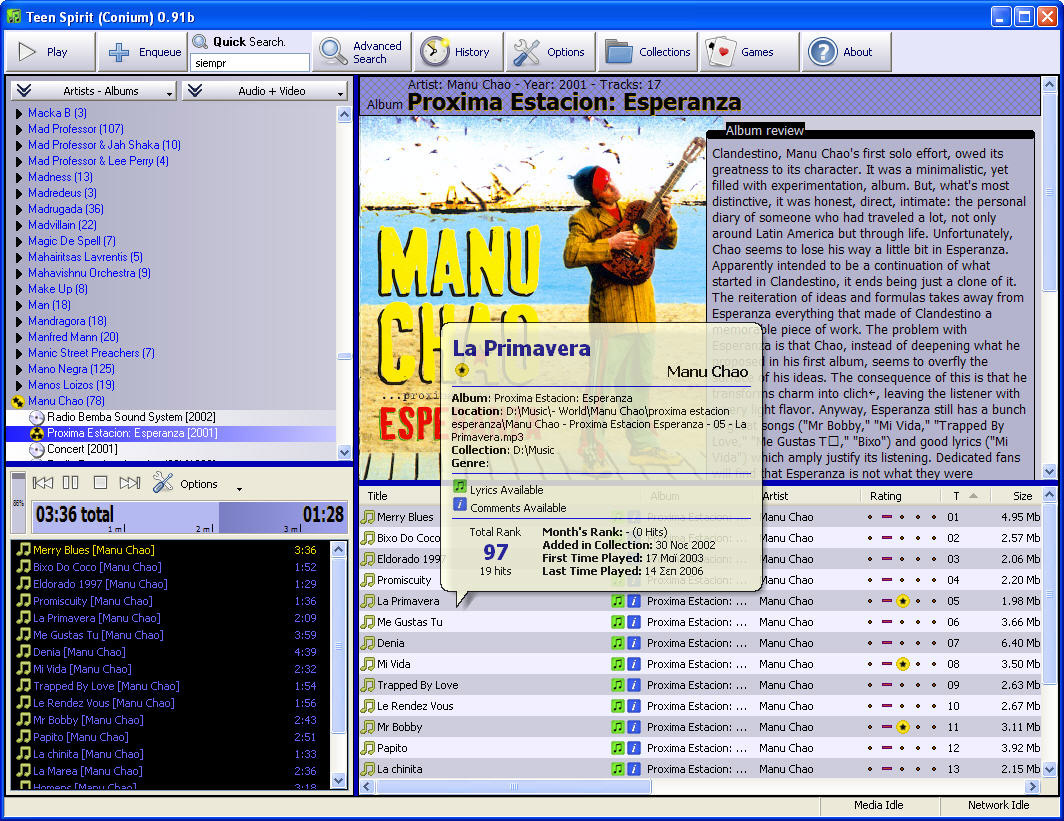Expand the Mad Professor (107) node
This screenshot has height=821, width=1064.
point(19,129)
